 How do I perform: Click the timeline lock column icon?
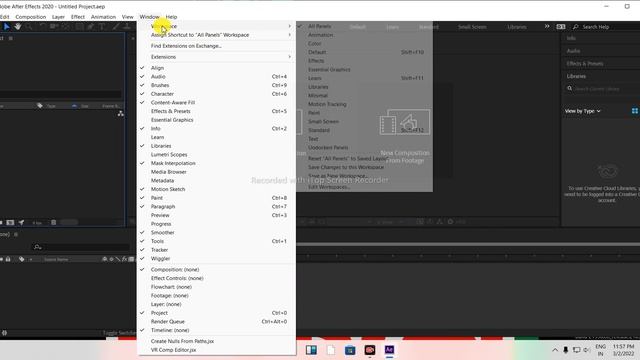8,259
